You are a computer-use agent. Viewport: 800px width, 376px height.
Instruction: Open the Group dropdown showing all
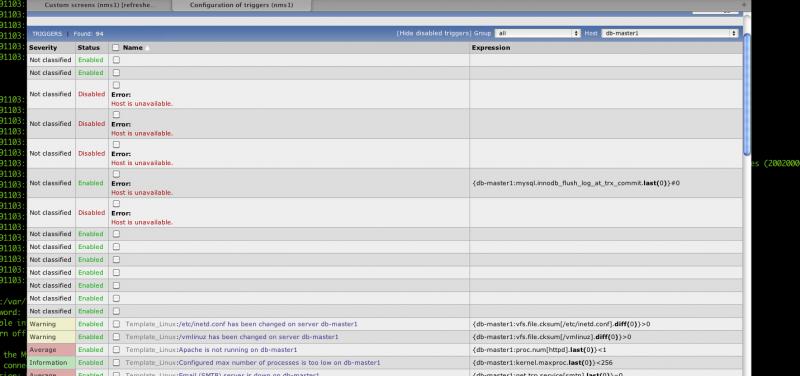538,33
